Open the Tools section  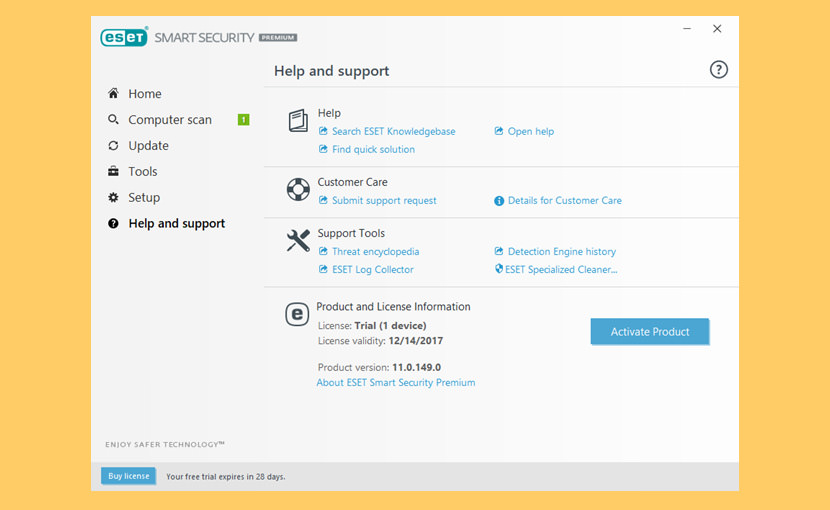tap(142, 172)
